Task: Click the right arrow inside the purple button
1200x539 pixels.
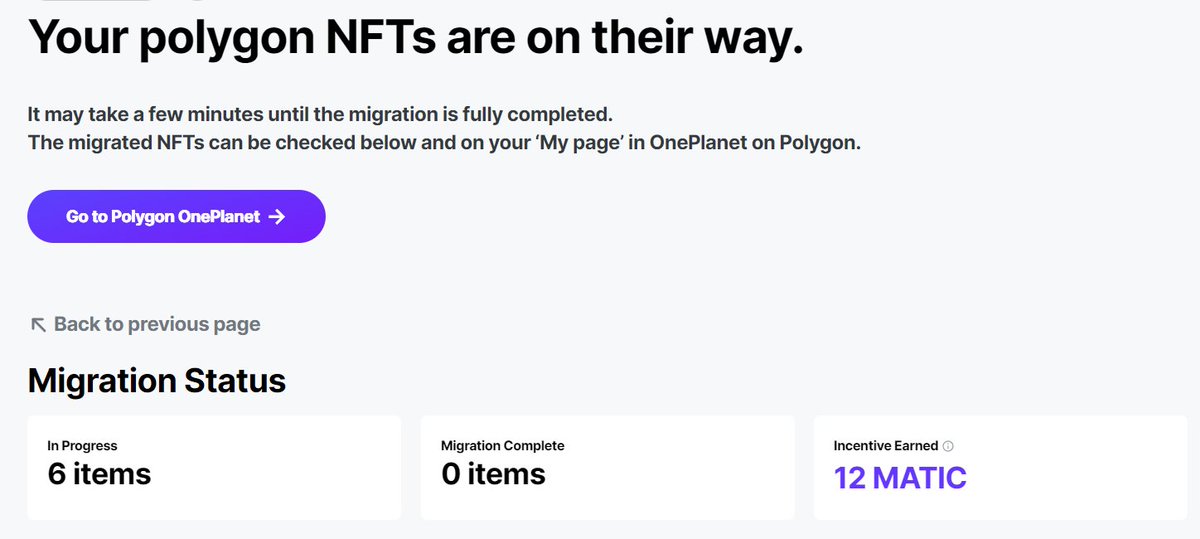Action: pyautogui.click(x=278, y=216)
